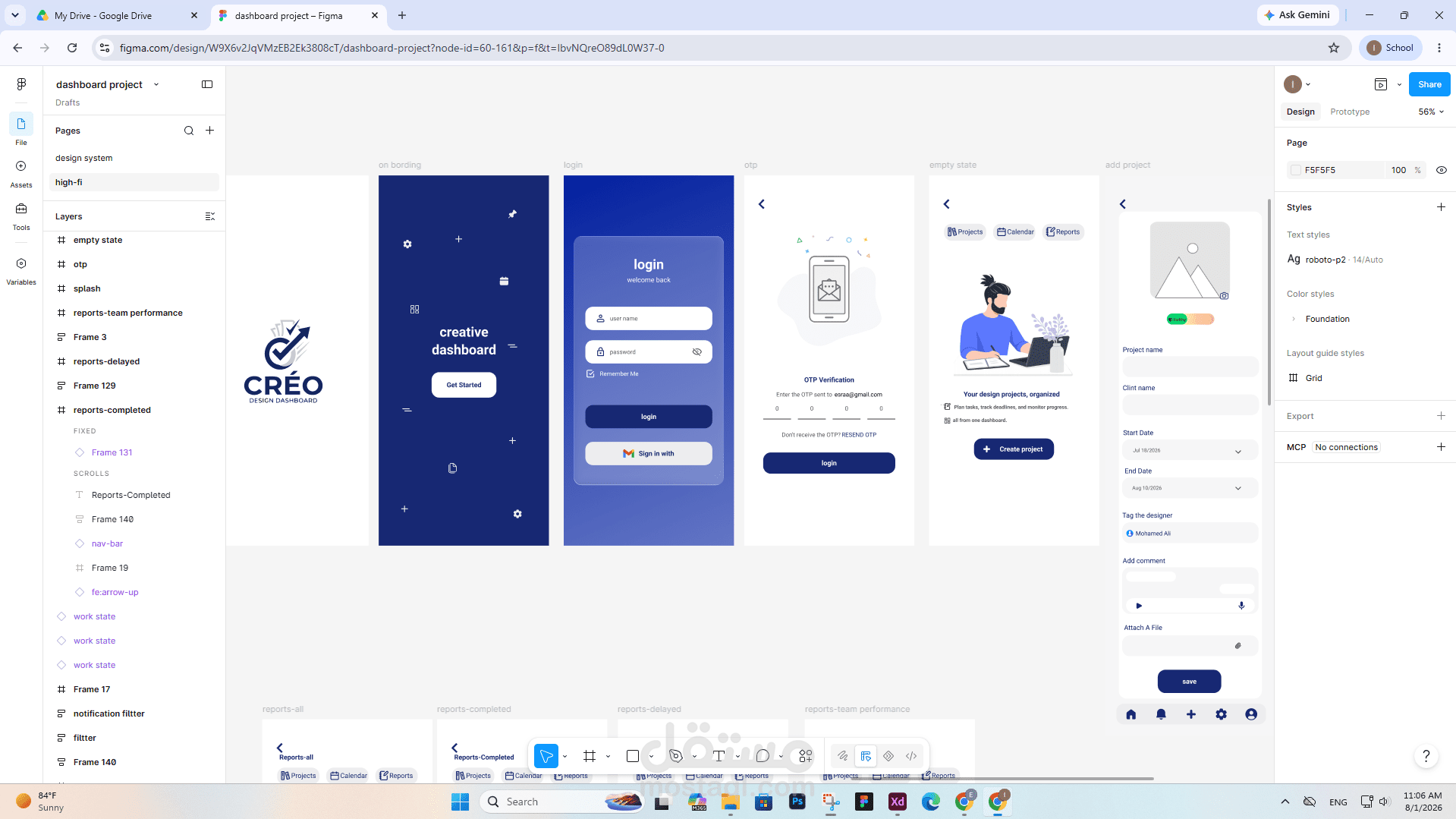Image resolution: width=1456 pixels, height=819 pixels.
Task: Open the Windows Start menu
Action: pos(460,802)
